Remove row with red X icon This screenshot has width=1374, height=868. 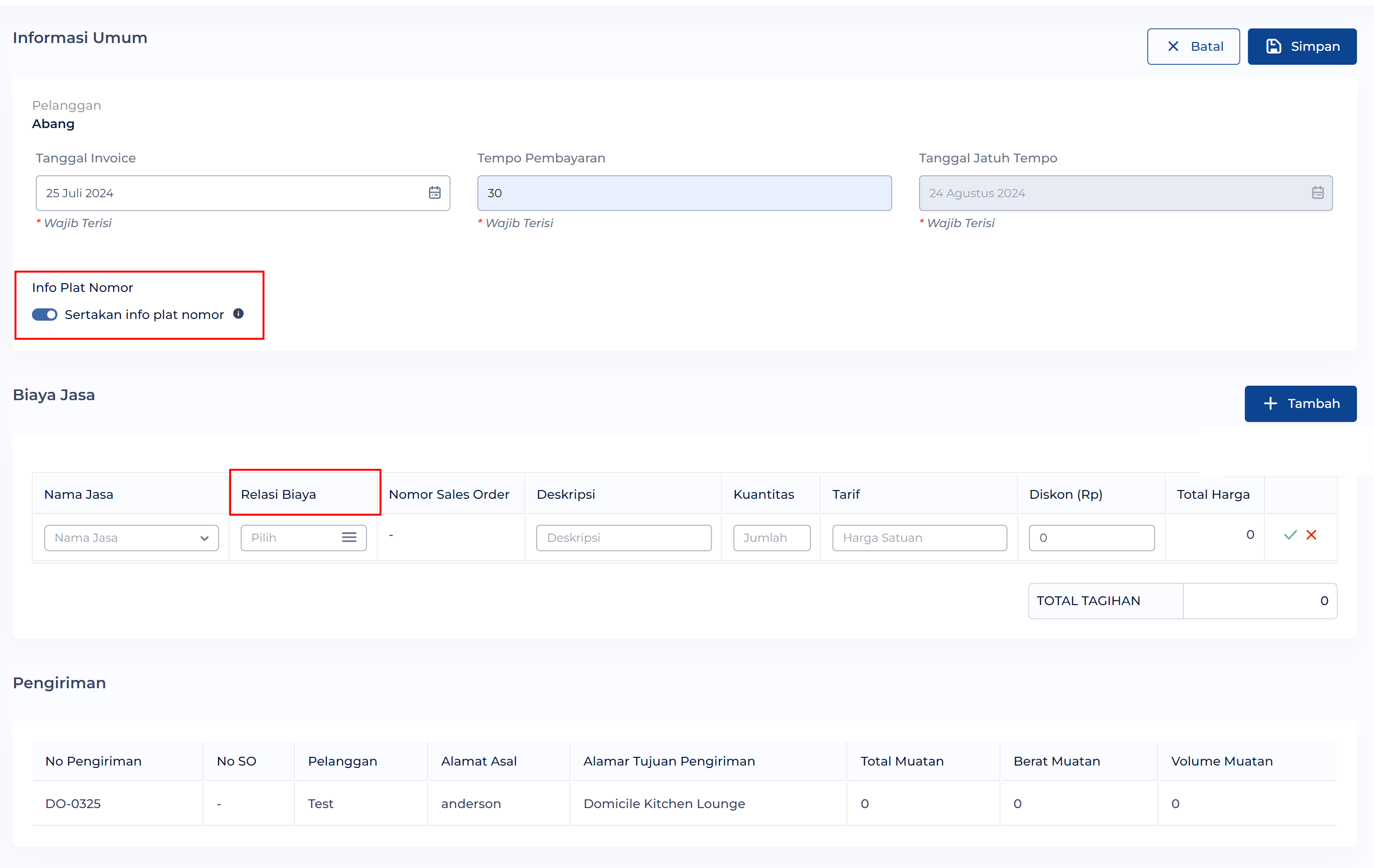pos(1311,535)
